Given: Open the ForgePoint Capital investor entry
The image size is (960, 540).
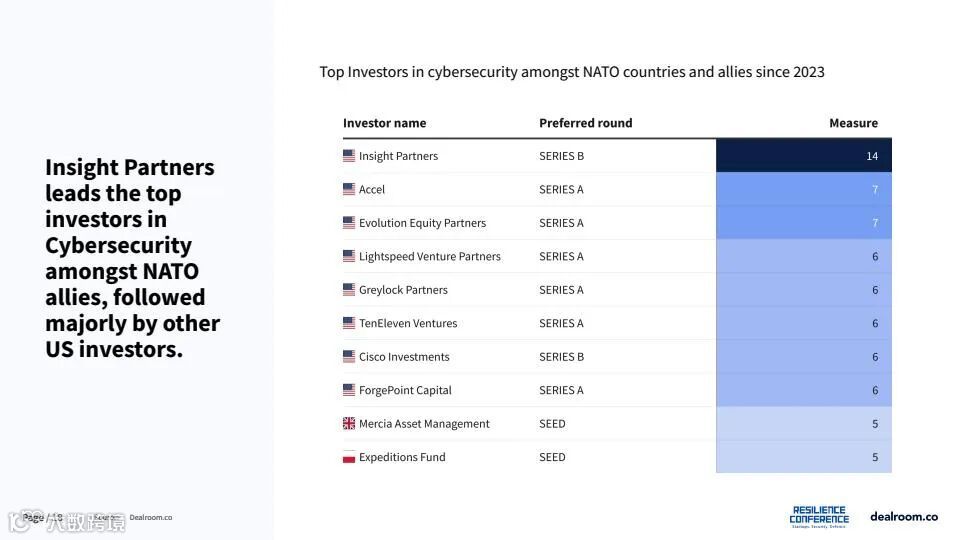Looking at the screenshot, I should click(405, 390).
